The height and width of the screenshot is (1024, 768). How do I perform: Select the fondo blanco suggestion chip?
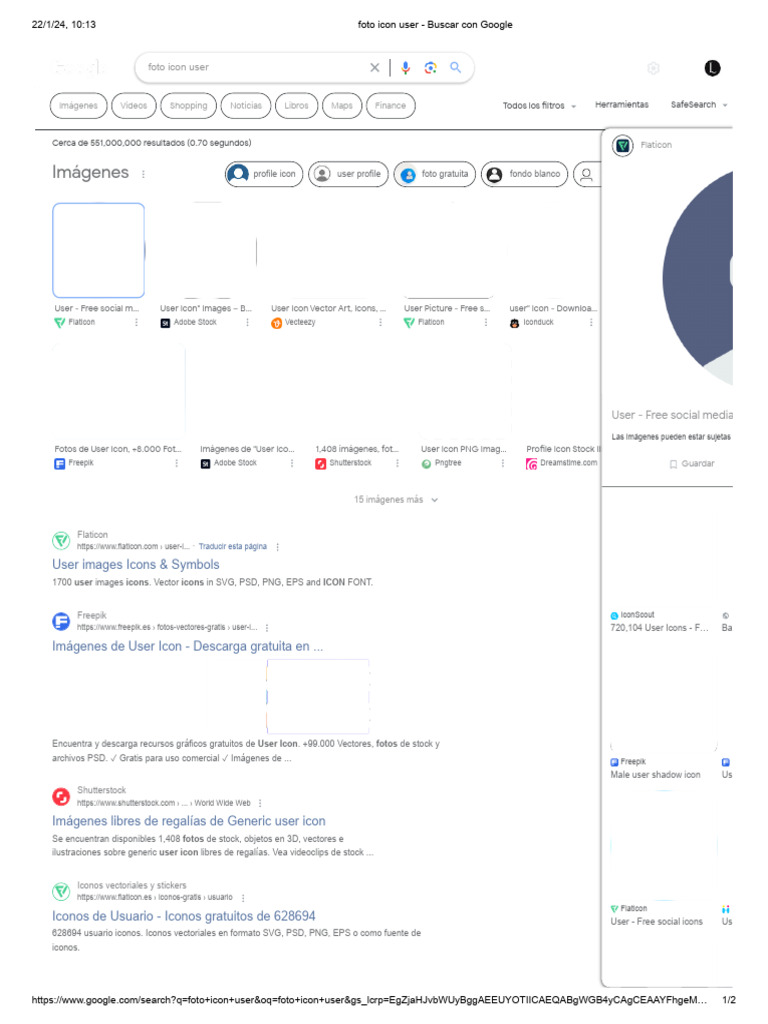pos(524,174)
